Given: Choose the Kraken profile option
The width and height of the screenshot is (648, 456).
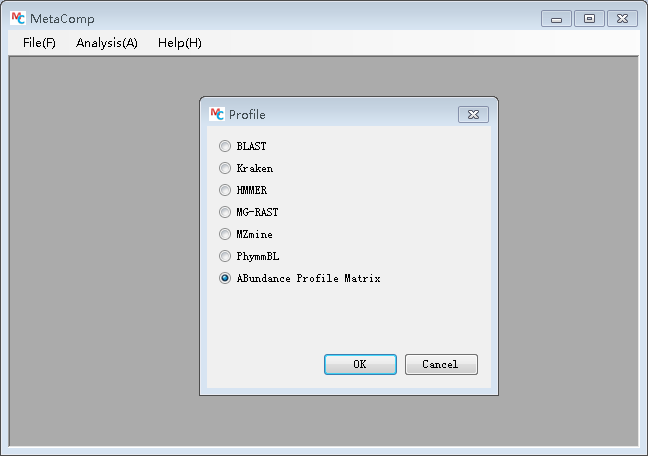Looking at the screenshot, I should coord(225,168).
